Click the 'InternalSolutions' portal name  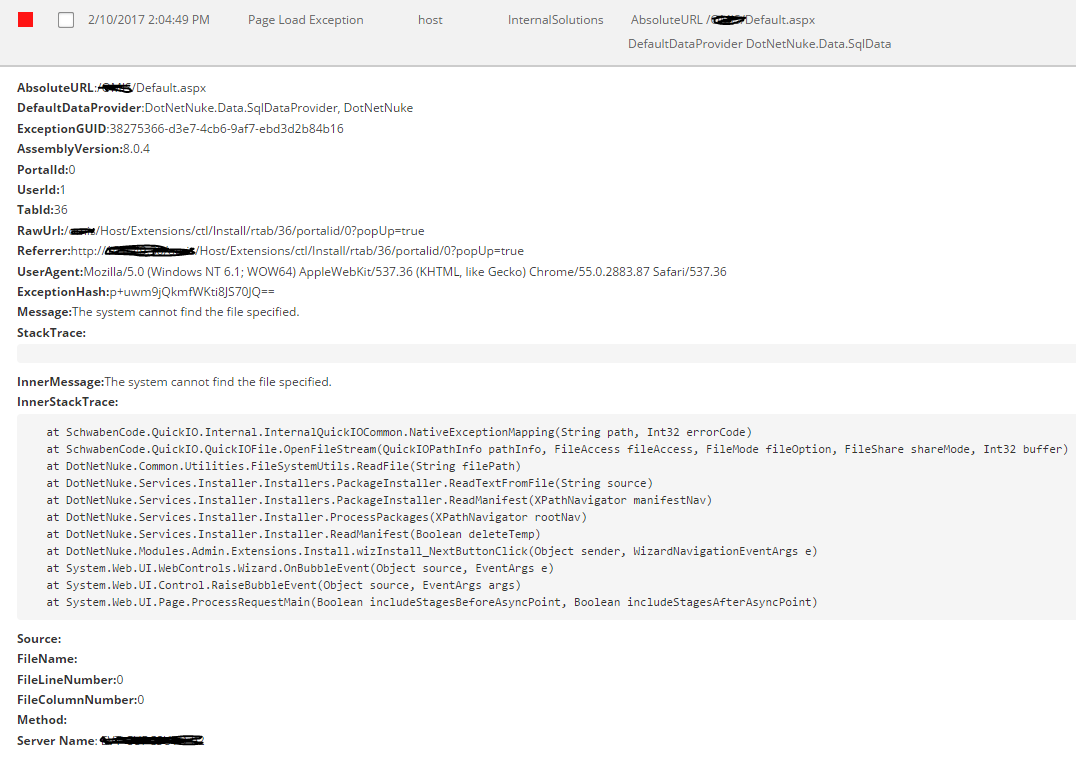(x=556, y=20)
